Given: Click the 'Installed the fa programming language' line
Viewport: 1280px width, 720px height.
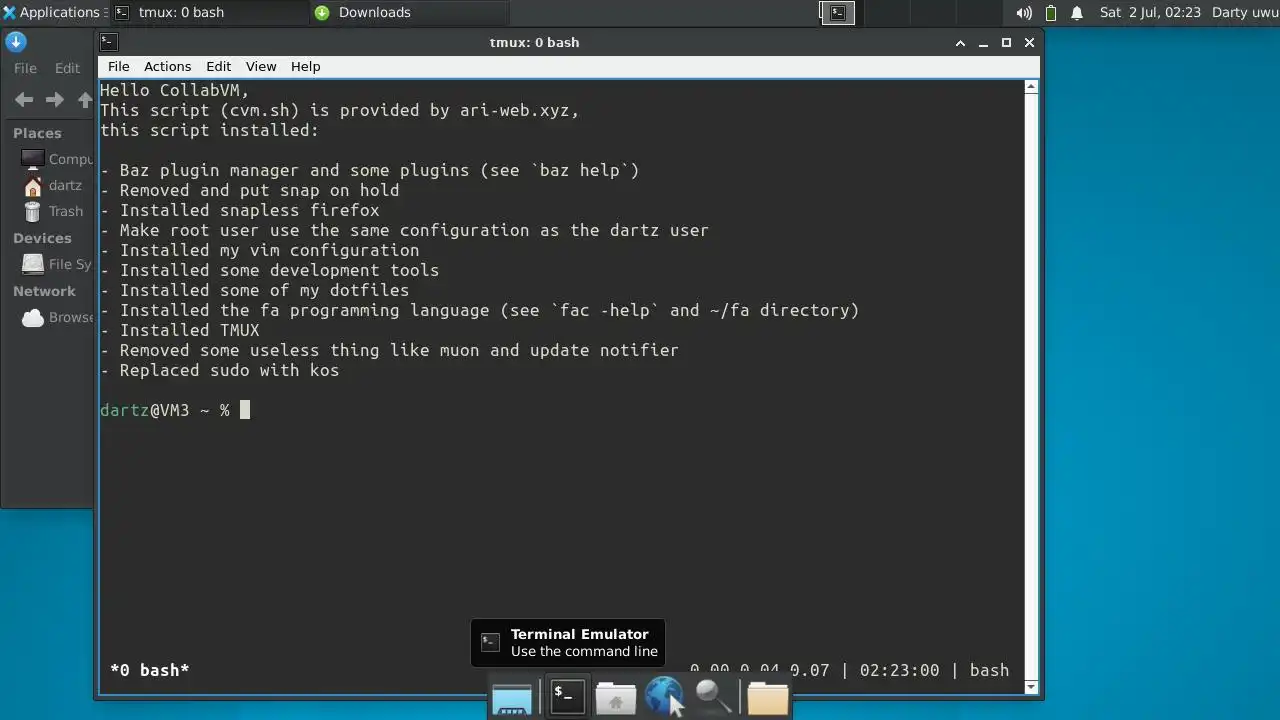Looking at the screenshot, I should [x=479, y=310].
